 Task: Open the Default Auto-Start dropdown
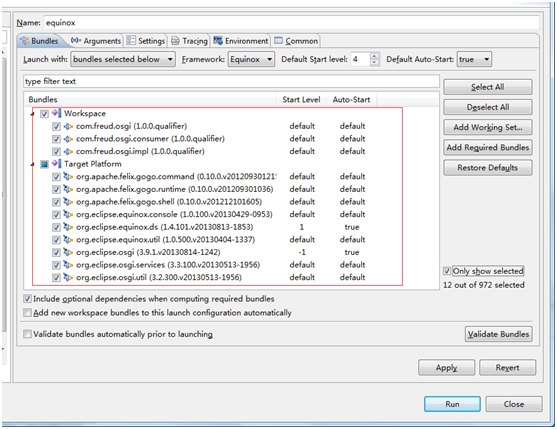474,59
